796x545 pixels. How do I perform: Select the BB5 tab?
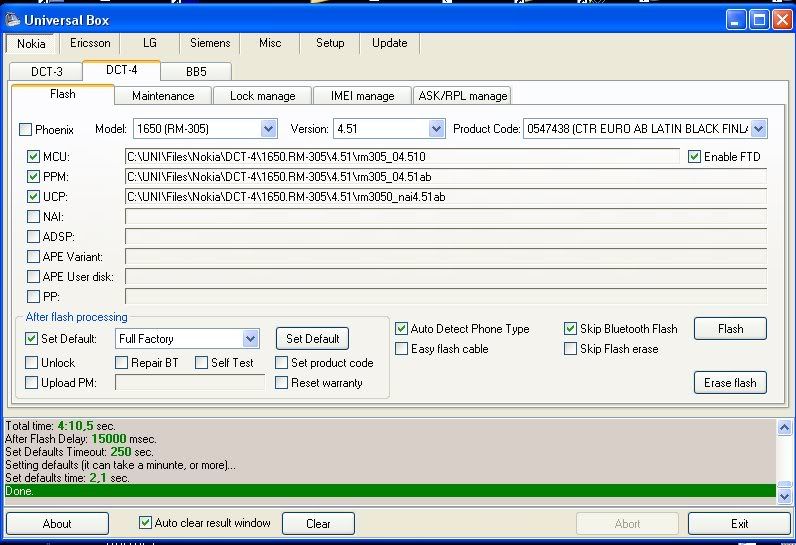[196, 72]
